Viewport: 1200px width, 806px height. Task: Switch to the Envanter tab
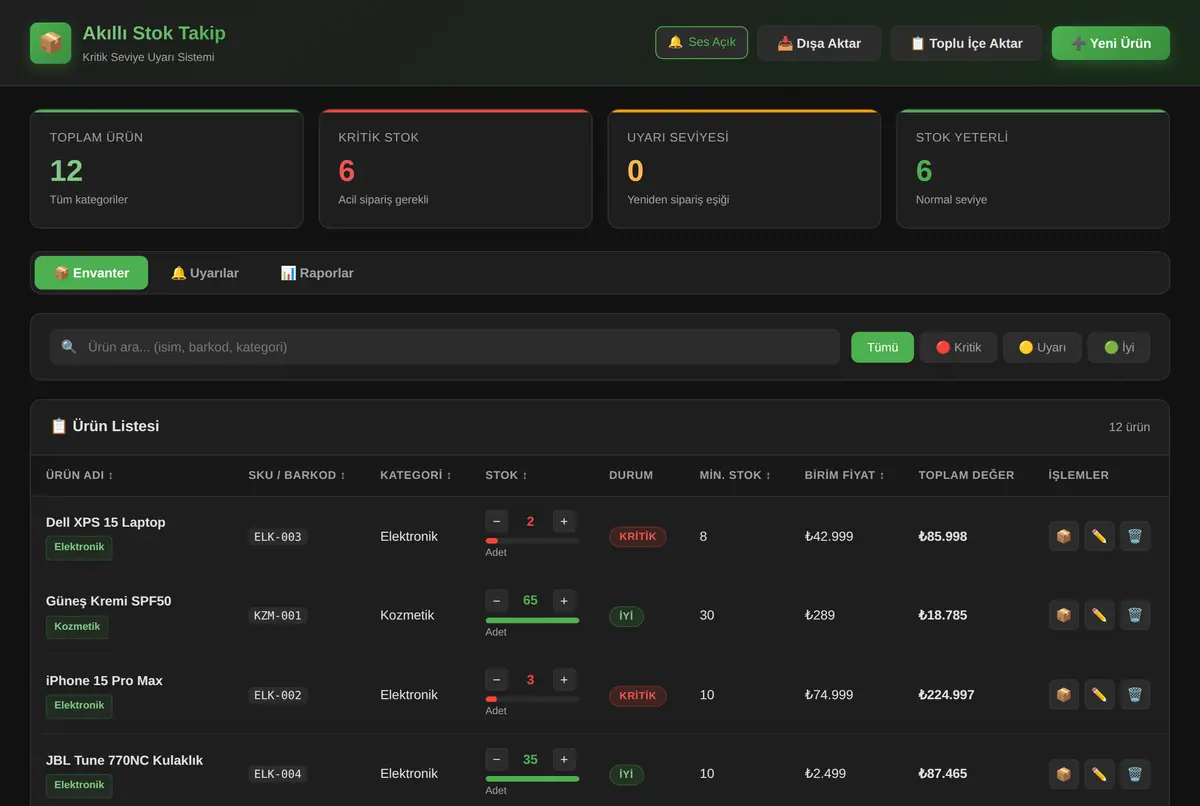91,273
